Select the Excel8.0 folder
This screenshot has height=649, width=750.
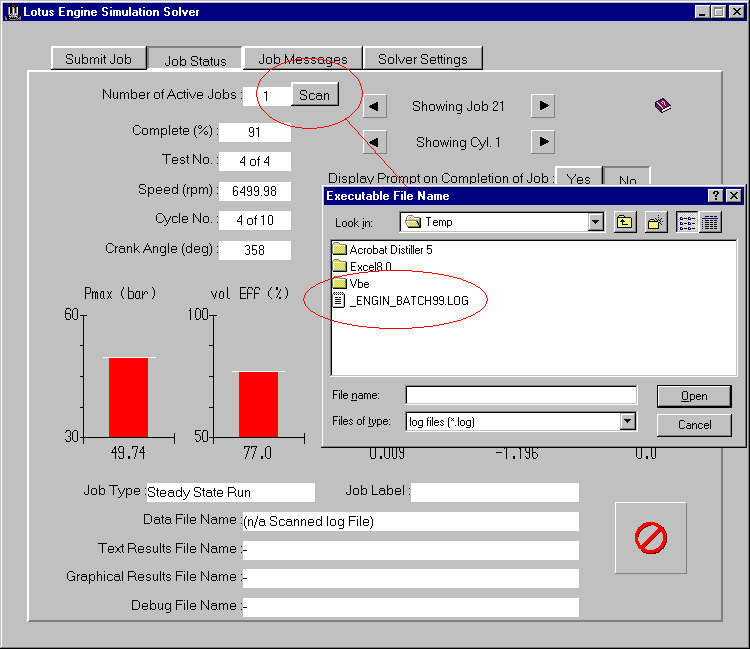click(362, 266)
